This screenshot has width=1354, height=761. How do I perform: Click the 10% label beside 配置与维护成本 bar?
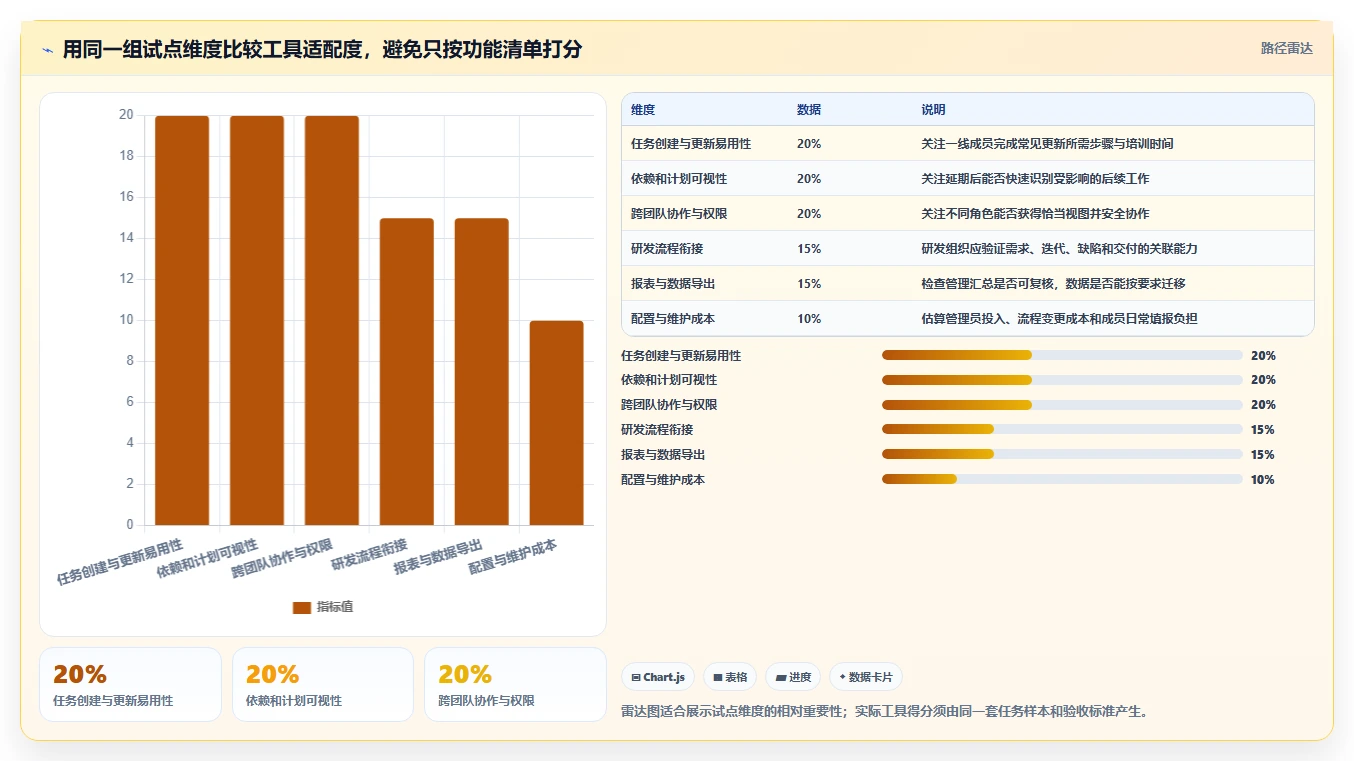(x=1263, y=480)
